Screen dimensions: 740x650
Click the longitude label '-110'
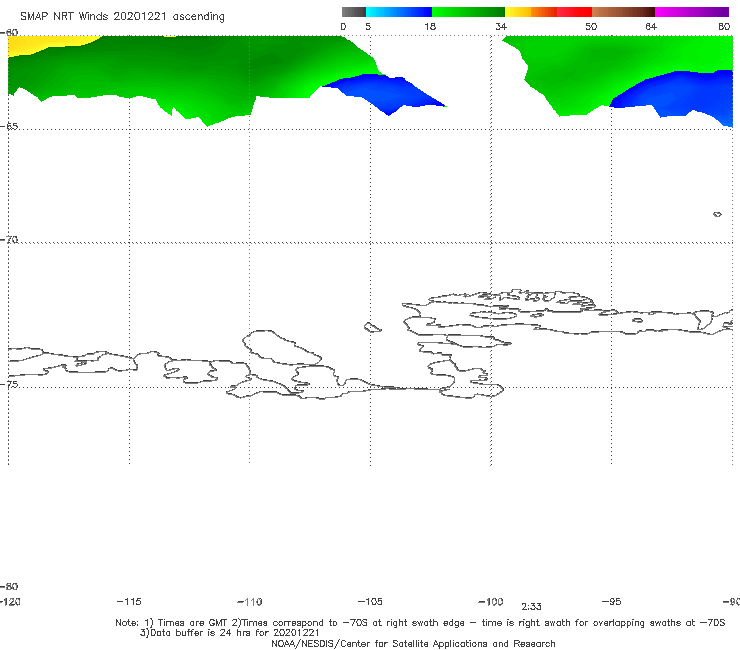point(250,602)
